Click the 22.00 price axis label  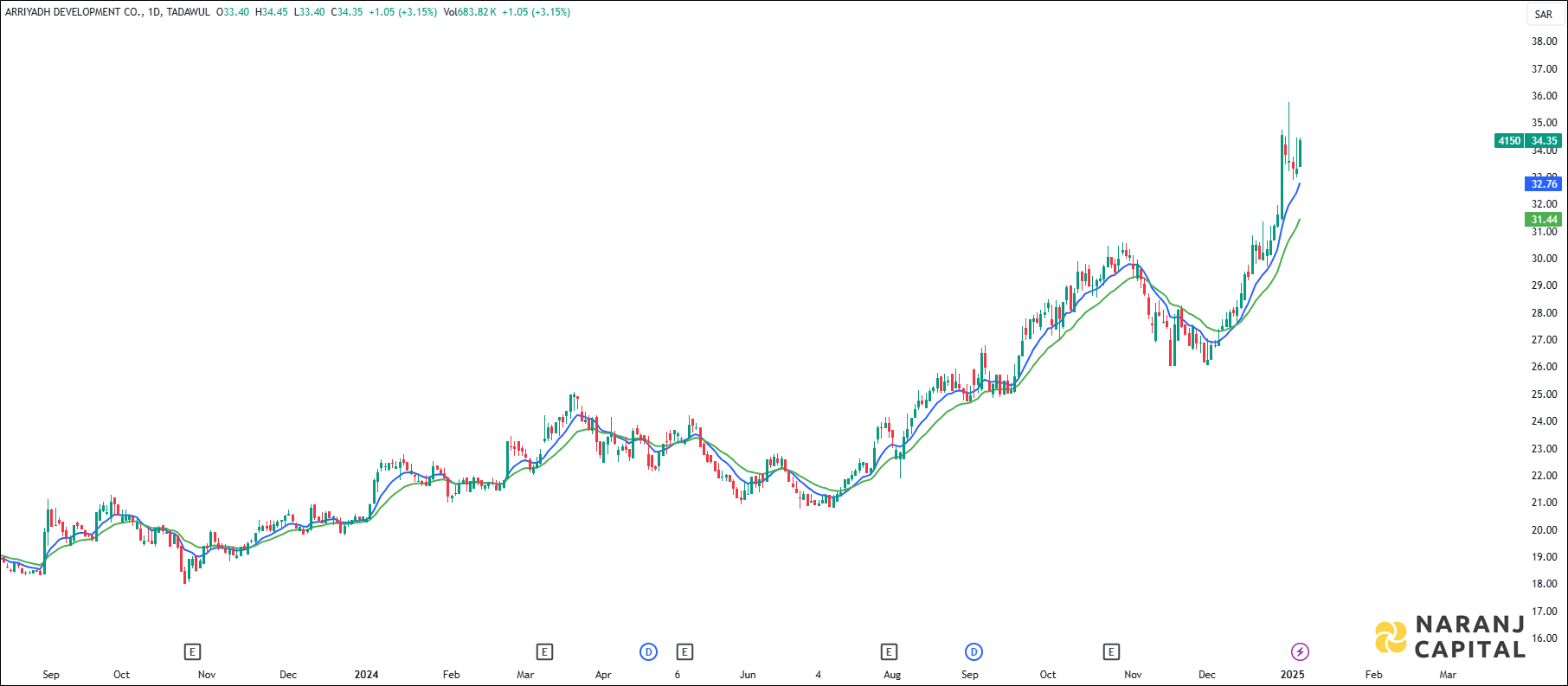point(1545,476)
